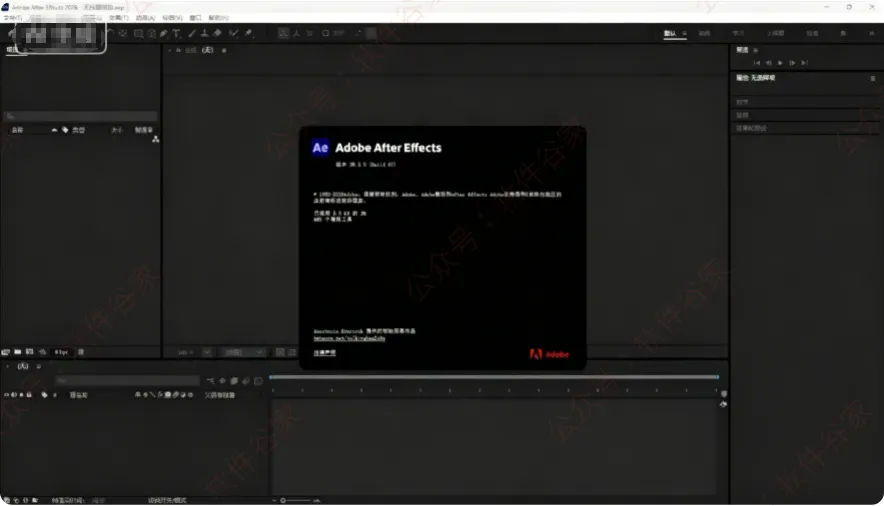Open the 视图(V) menu
Image resolution: width=884 pixels, height=506 pixels.
pos(173,18)
